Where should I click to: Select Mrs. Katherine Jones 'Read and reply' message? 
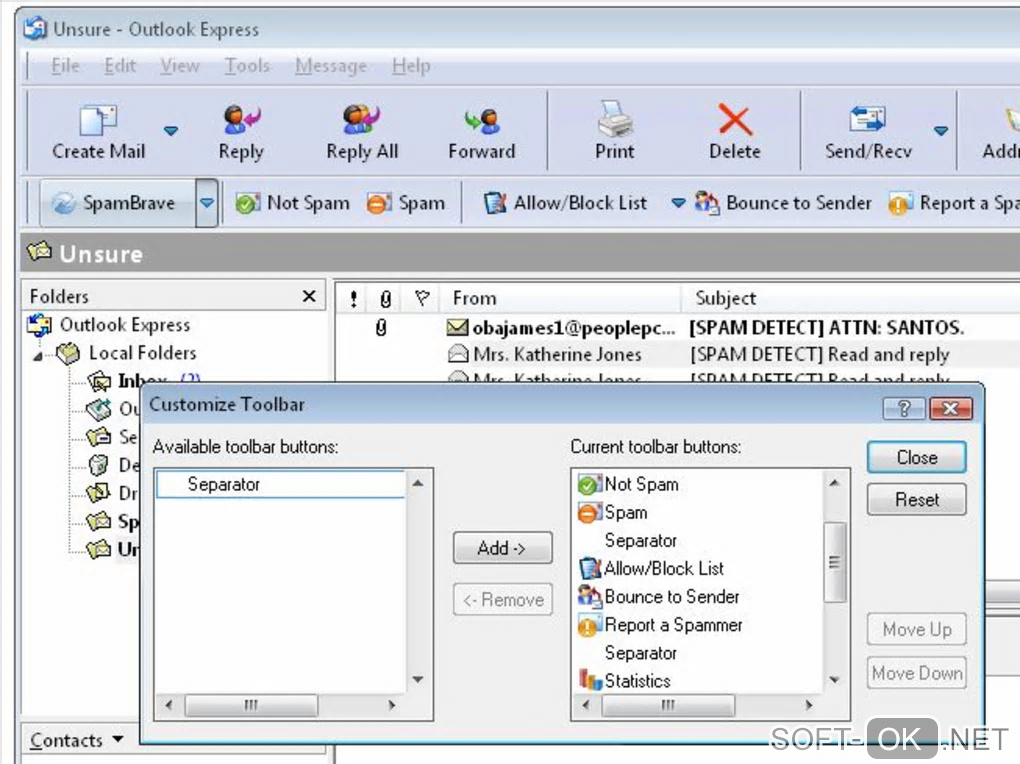(678, 355)
